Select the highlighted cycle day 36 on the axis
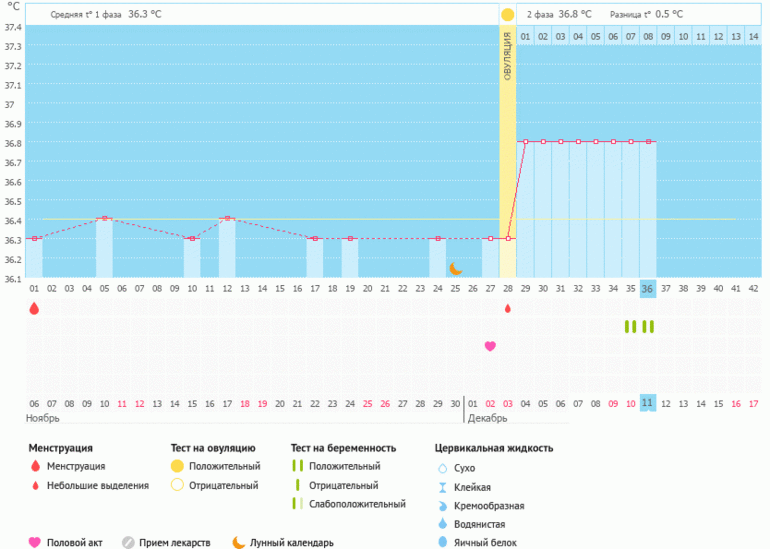Viewport: 770px width, 549px height. click(x=648, y=289)
